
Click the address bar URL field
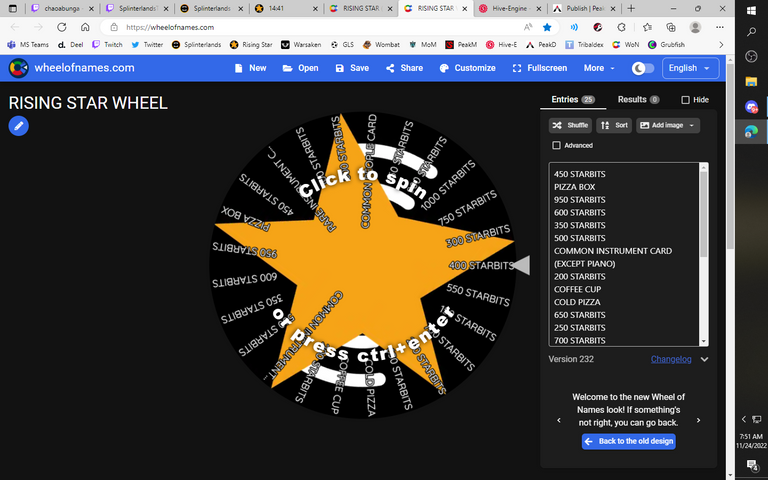coord(313,27)
